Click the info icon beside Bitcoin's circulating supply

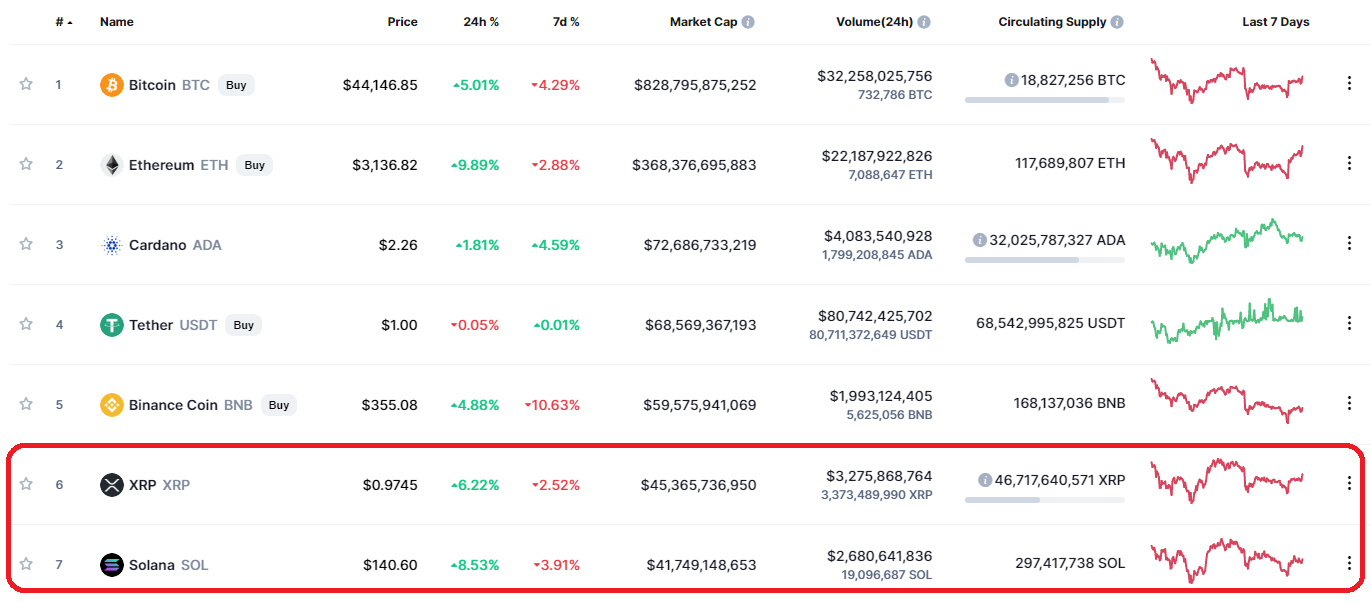pos(1011,80)
